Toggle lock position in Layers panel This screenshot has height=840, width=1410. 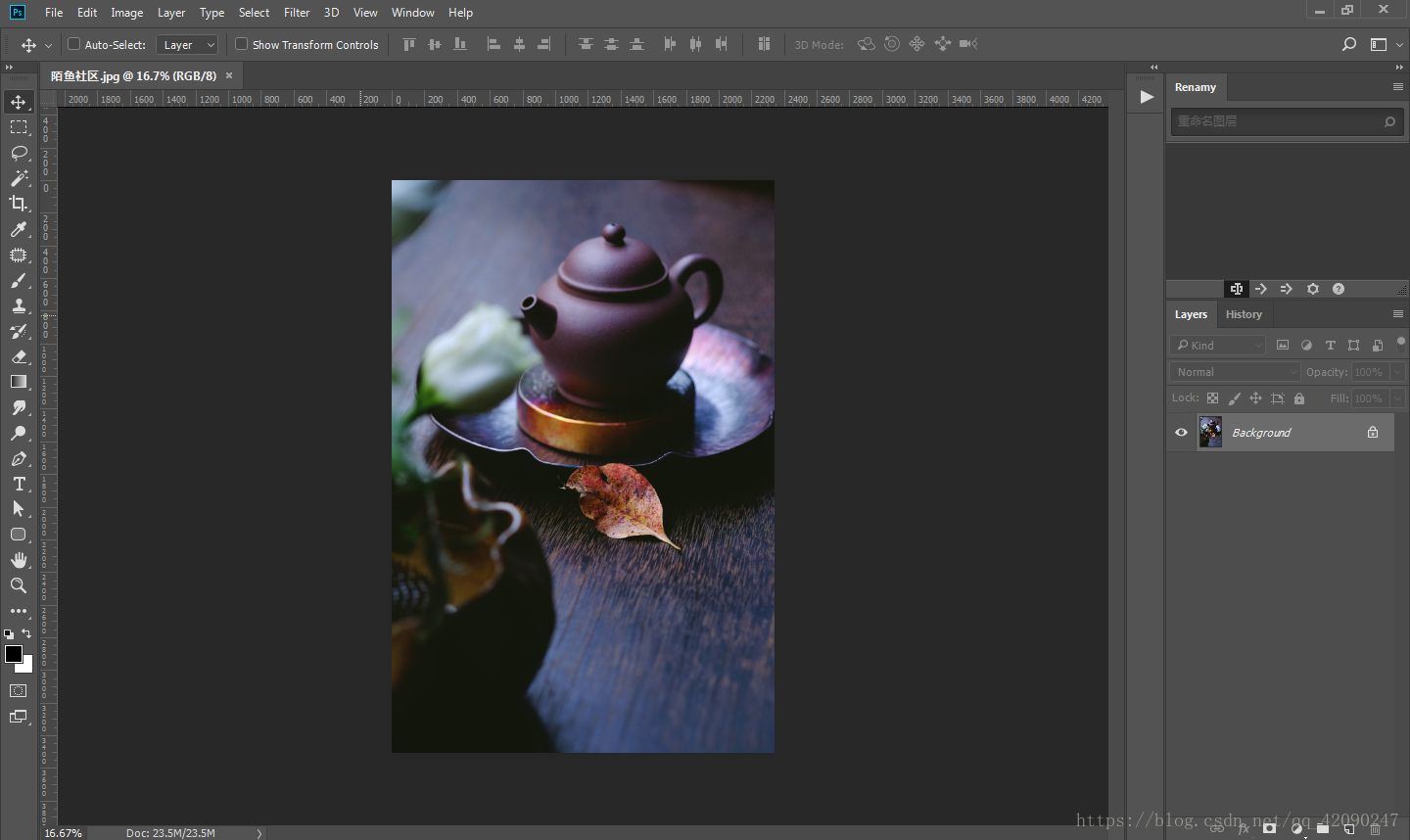point(1255,398)
